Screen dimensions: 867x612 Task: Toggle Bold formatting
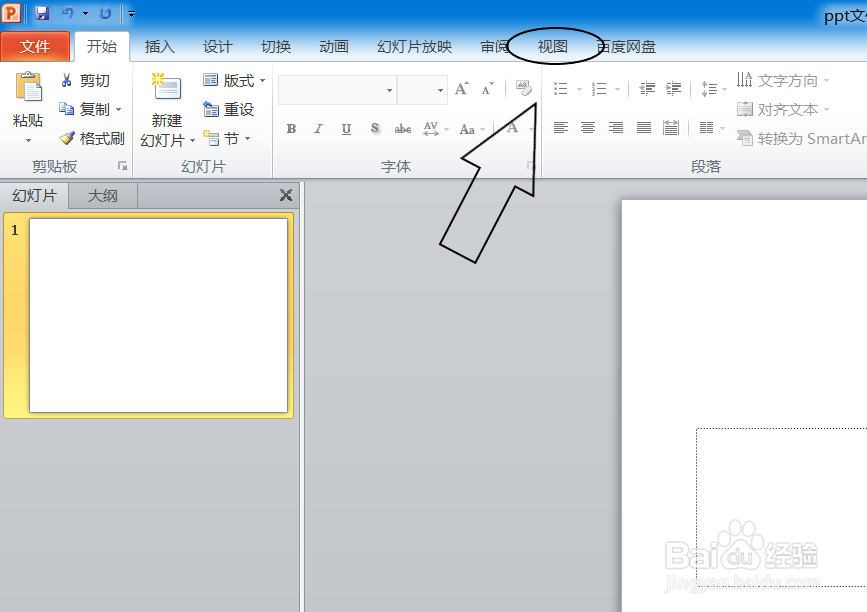(291, 129)
